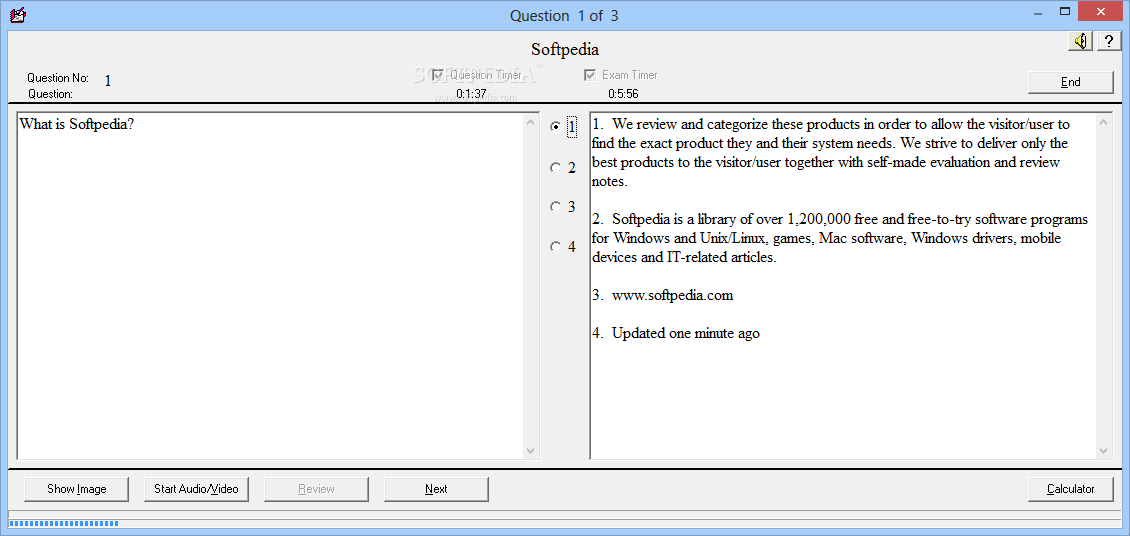Click down arrow of question pane scrollbar
This screenshot has width=1130, height=536.
[530, 450]
